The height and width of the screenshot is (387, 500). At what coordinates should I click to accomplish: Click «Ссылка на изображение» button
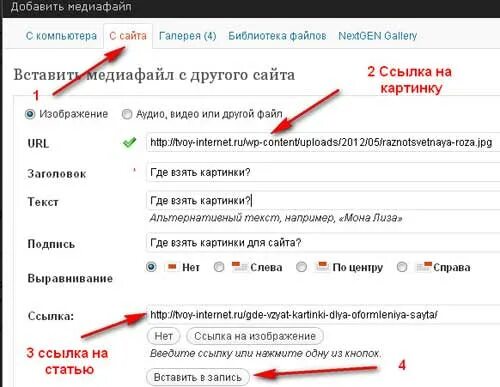[x=255, y=336]
